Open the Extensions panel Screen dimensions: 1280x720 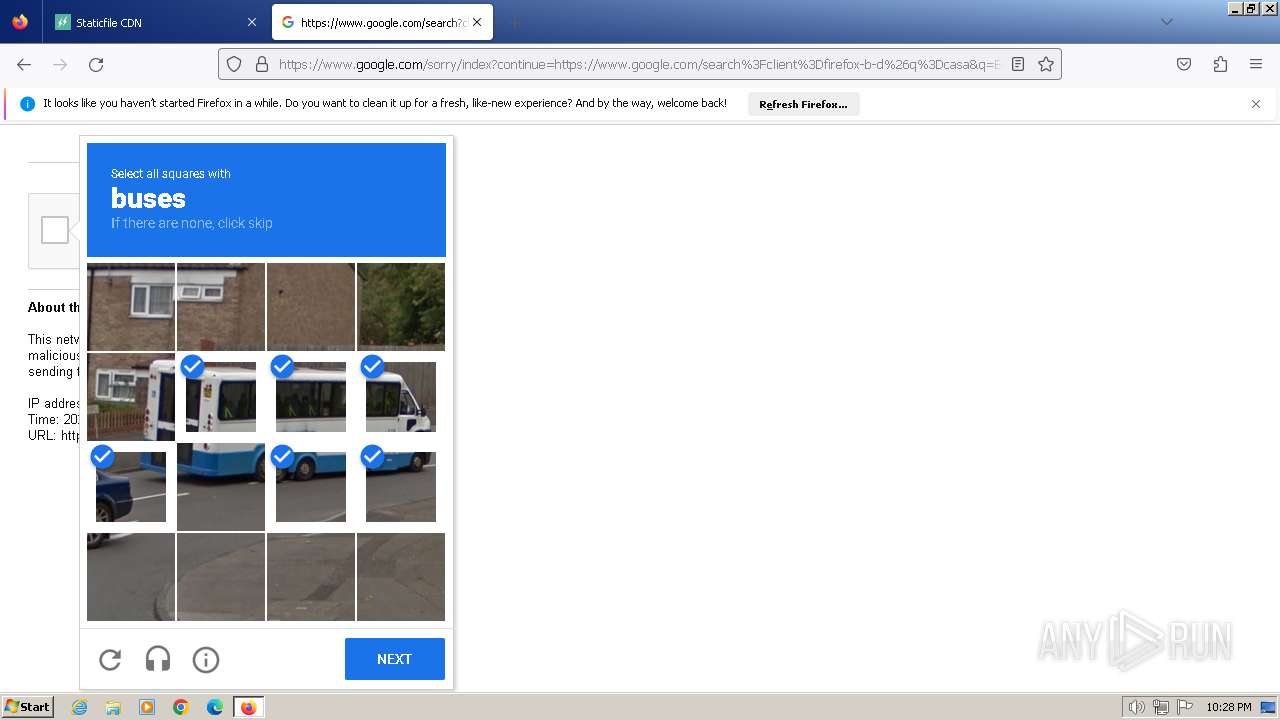click(x=1220, y=64)
